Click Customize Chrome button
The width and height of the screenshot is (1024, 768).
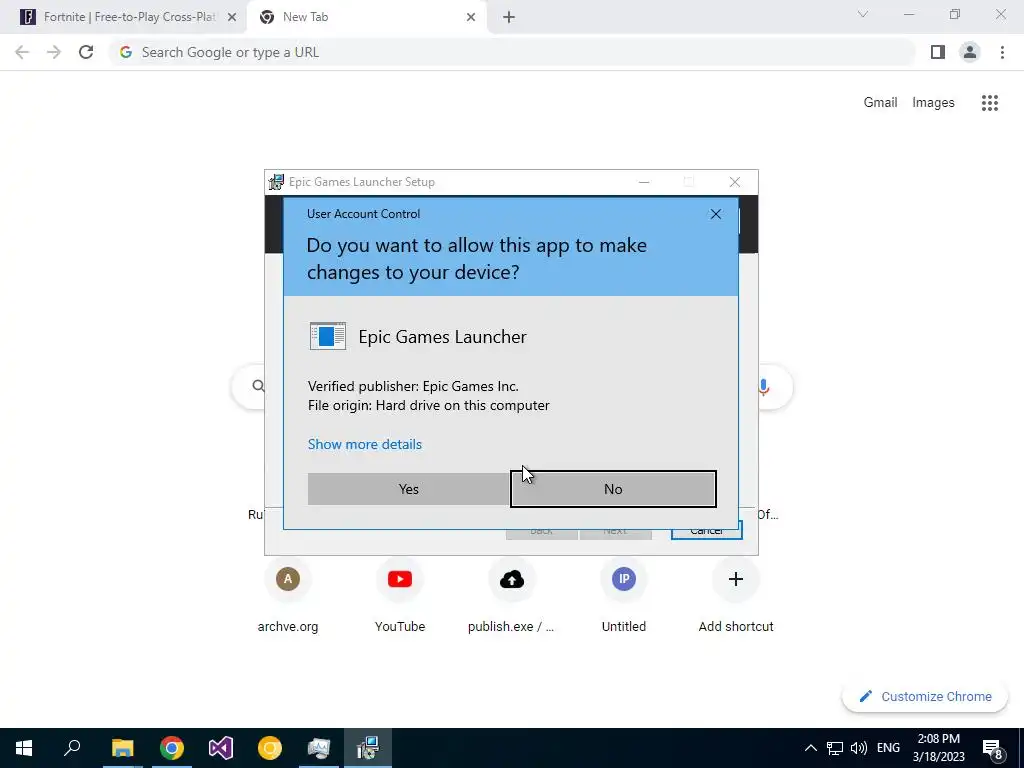point(925,697)
